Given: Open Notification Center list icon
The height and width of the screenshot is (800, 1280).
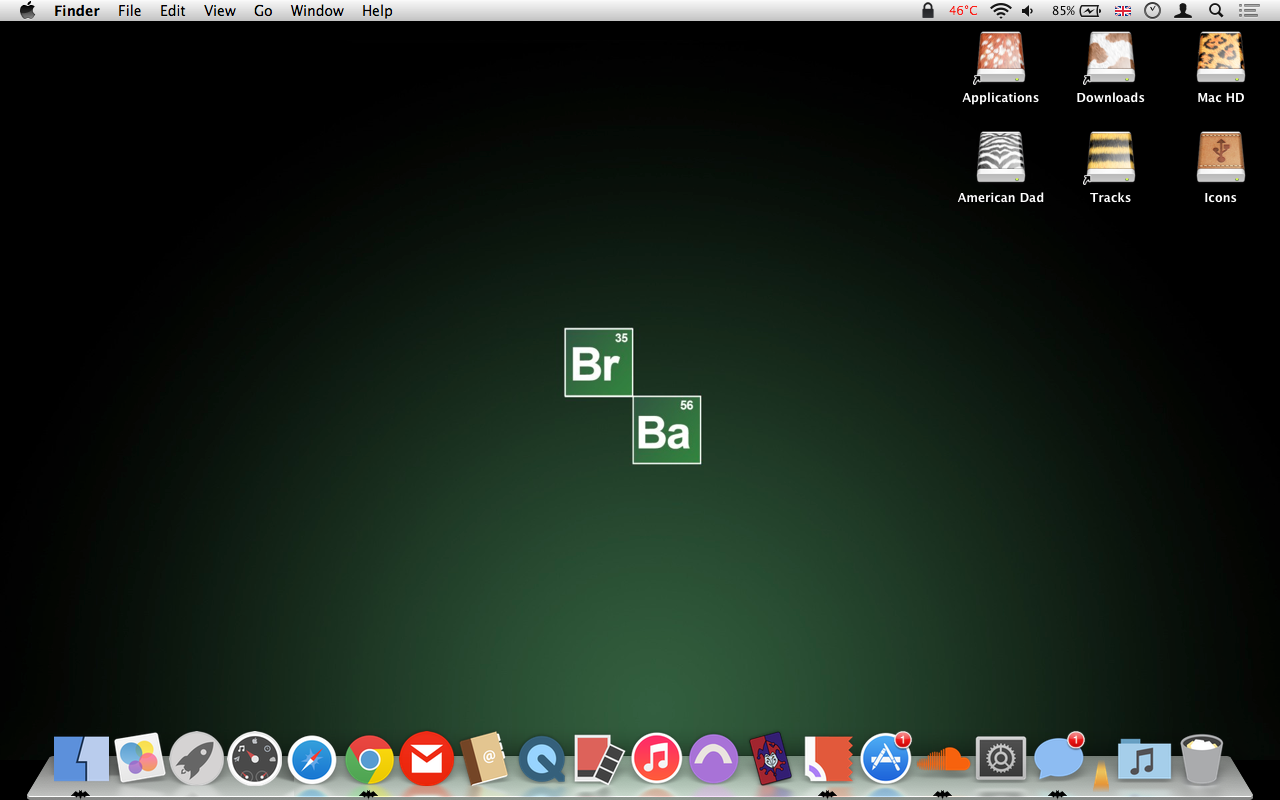Looking at the screenshot, I should [x=1248, y=11].
